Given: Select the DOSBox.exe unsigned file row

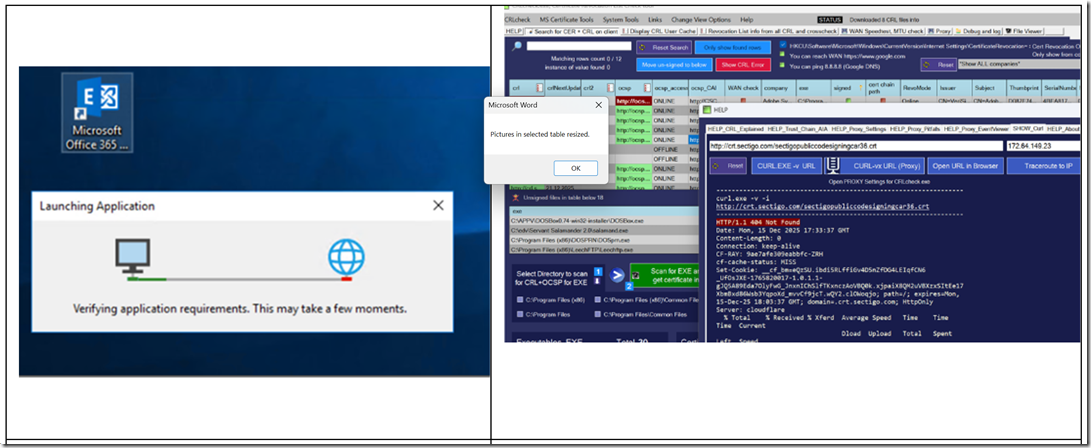Looking at the screenshot, I should 604,221.
